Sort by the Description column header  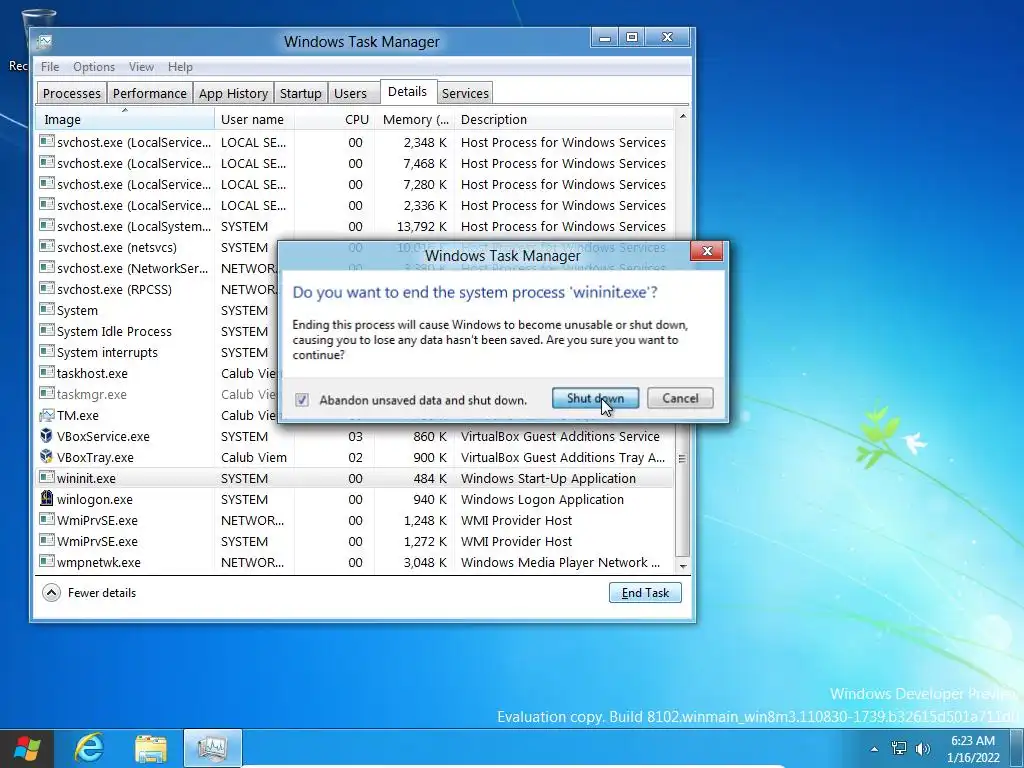(x=564, y=120)
